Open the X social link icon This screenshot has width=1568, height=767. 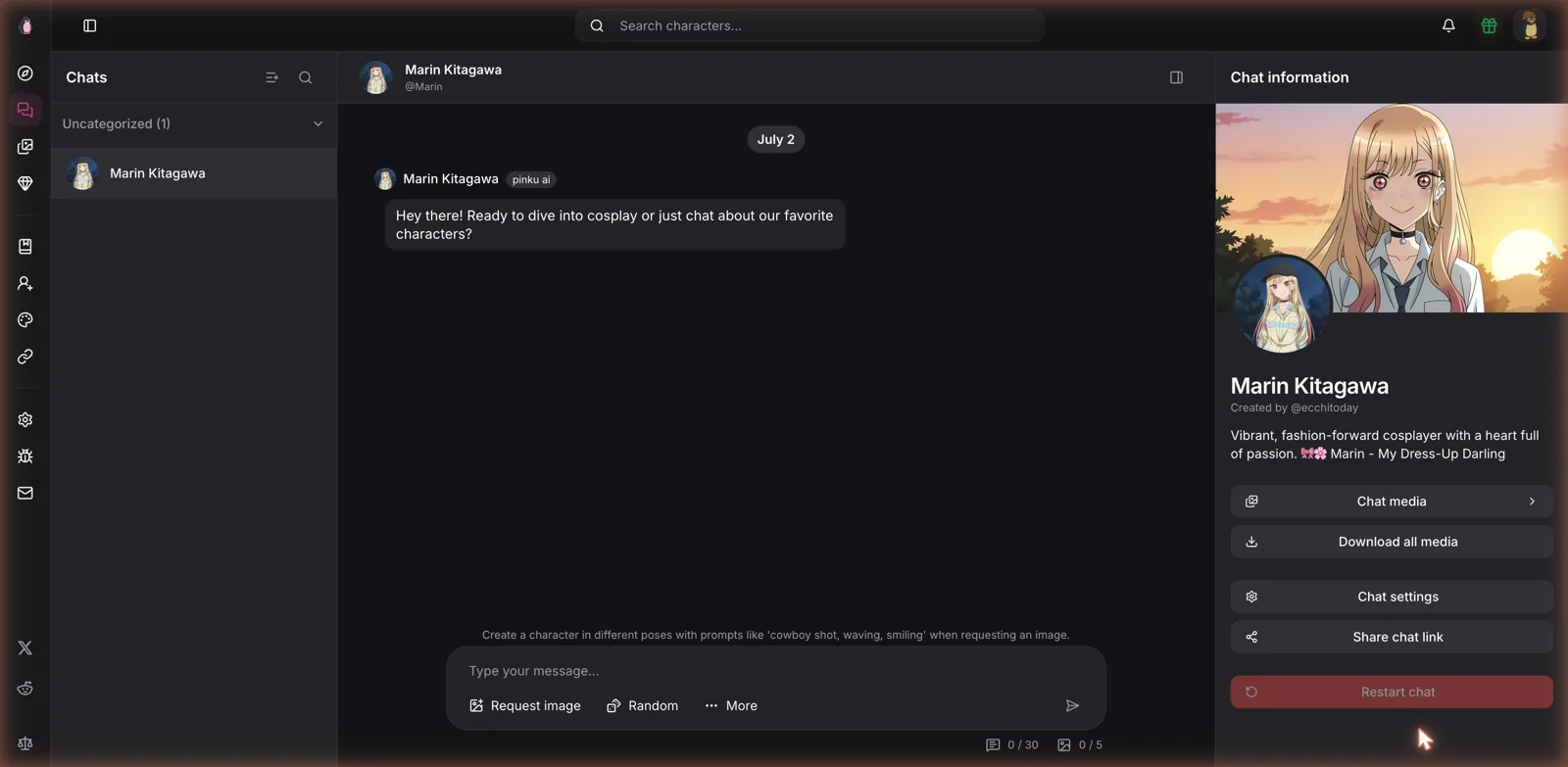coord(25,647)
